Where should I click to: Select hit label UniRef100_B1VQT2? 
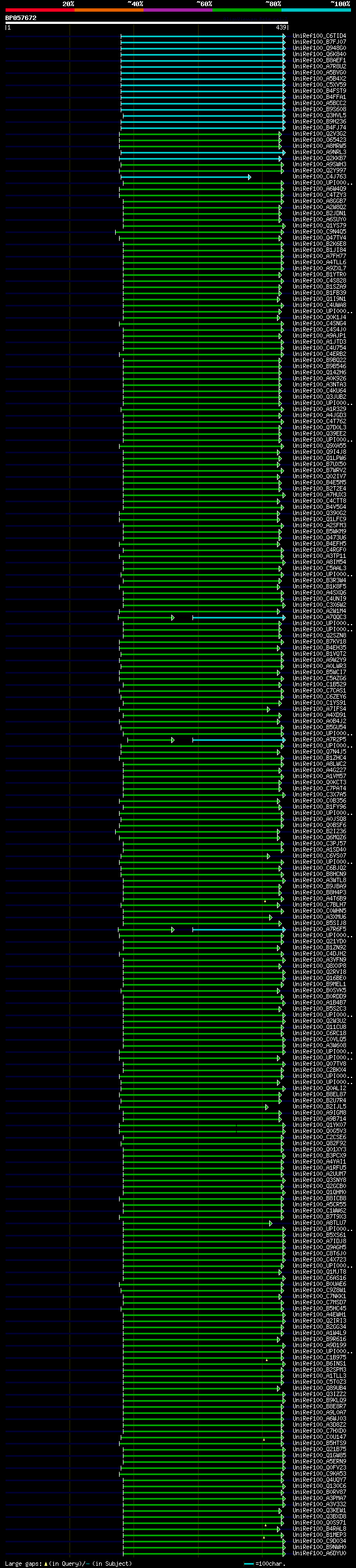319,654
